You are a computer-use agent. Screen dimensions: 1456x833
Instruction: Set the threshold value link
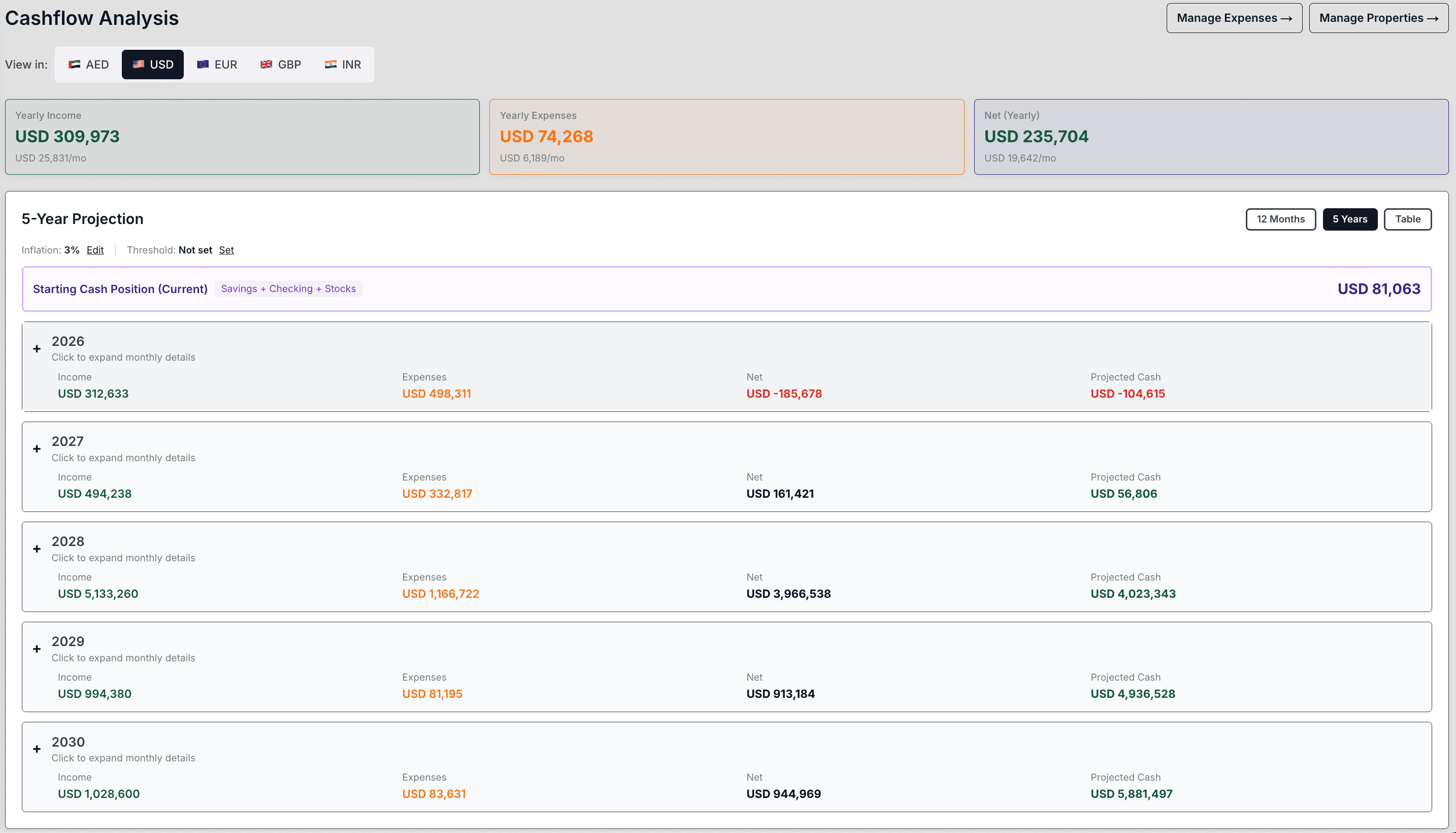226,250
